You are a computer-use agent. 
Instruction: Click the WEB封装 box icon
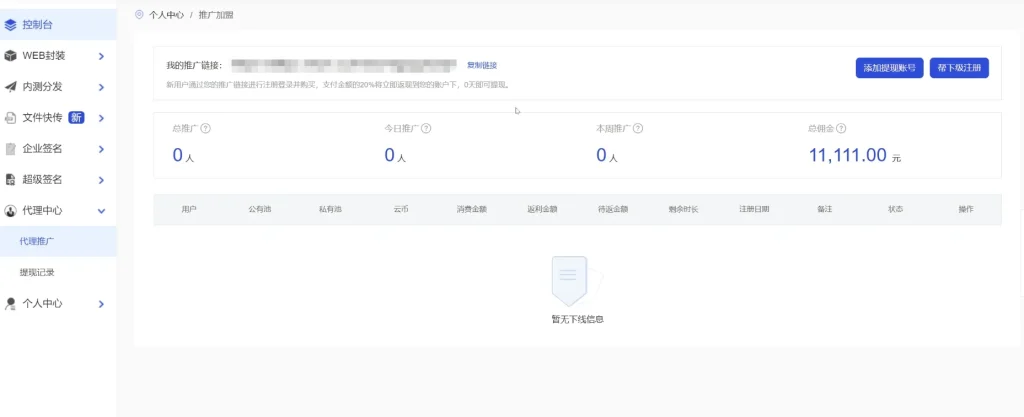[x=10, y=56]
